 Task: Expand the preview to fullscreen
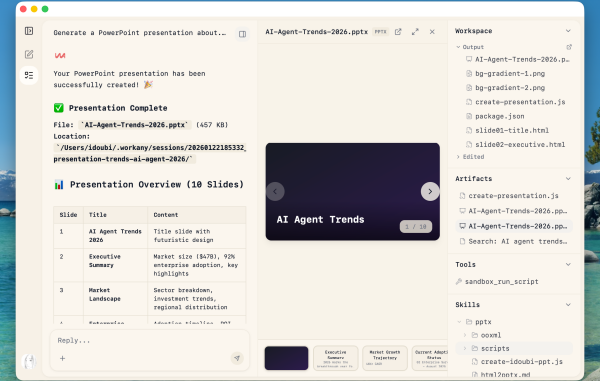tap(415, 32)
